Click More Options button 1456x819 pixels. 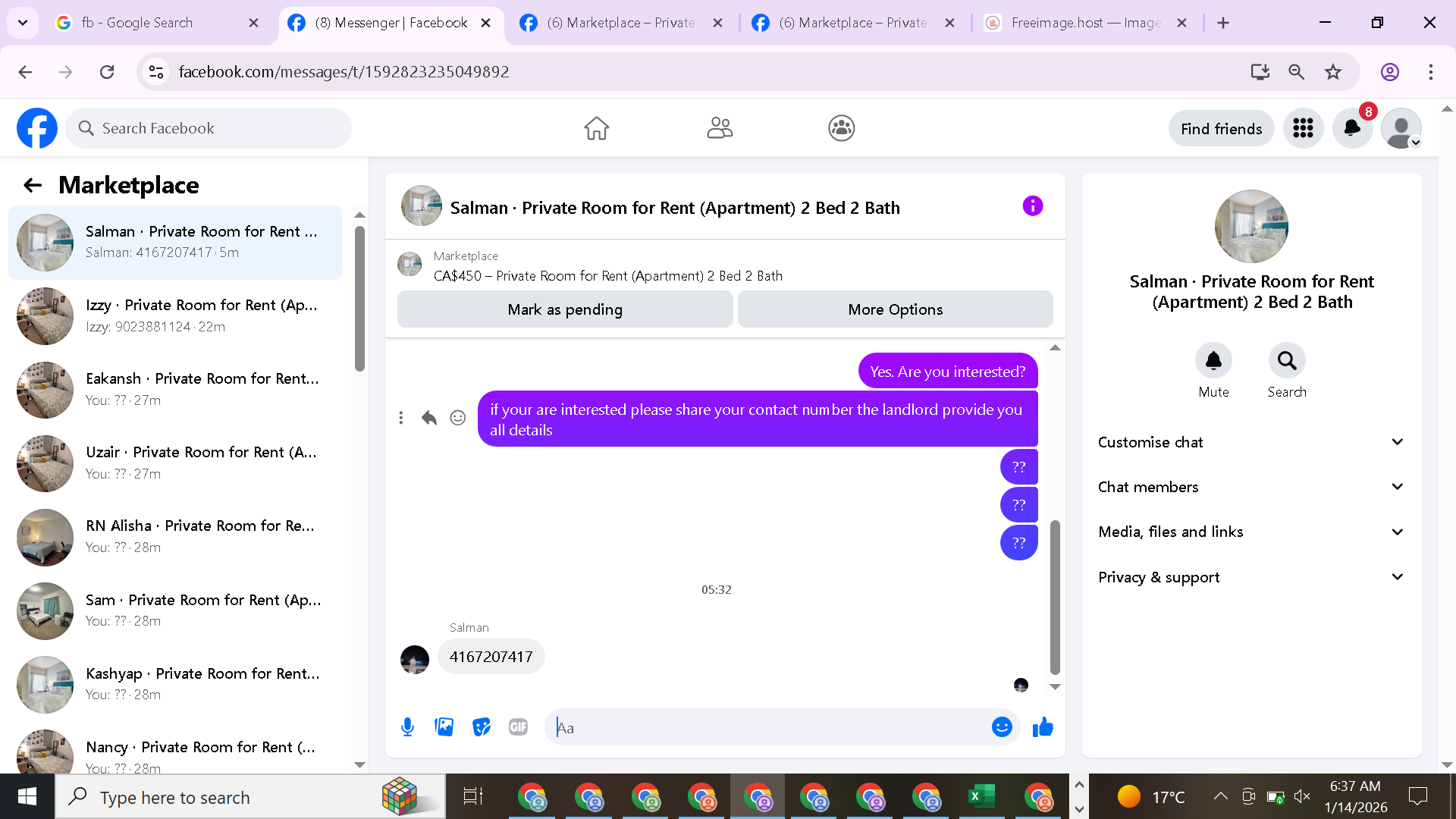point(895,309)
